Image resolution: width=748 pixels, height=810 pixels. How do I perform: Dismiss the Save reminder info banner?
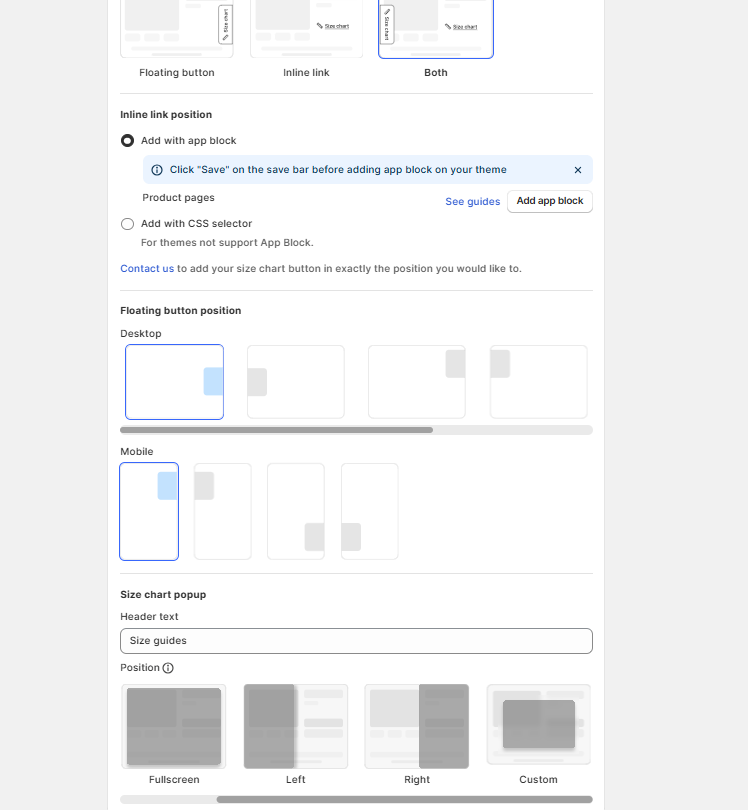tap(578, 170)
